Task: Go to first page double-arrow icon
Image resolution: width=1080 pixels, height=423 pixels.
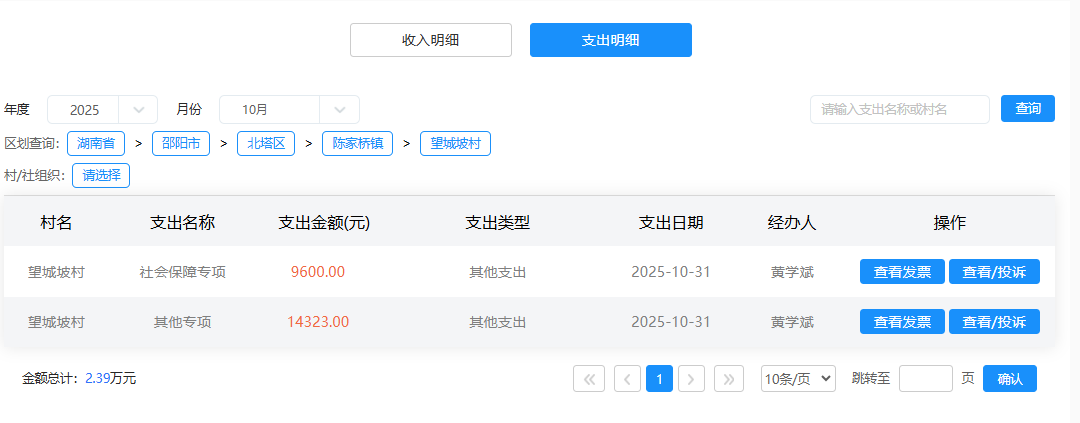Action: [x=589, y=379]
